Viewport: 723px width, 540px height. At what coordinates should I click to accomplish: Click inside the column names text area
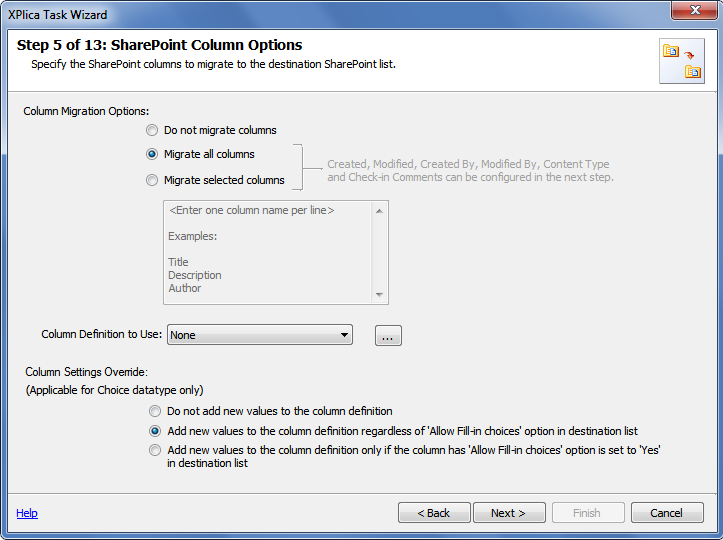(x=267, y=252)
